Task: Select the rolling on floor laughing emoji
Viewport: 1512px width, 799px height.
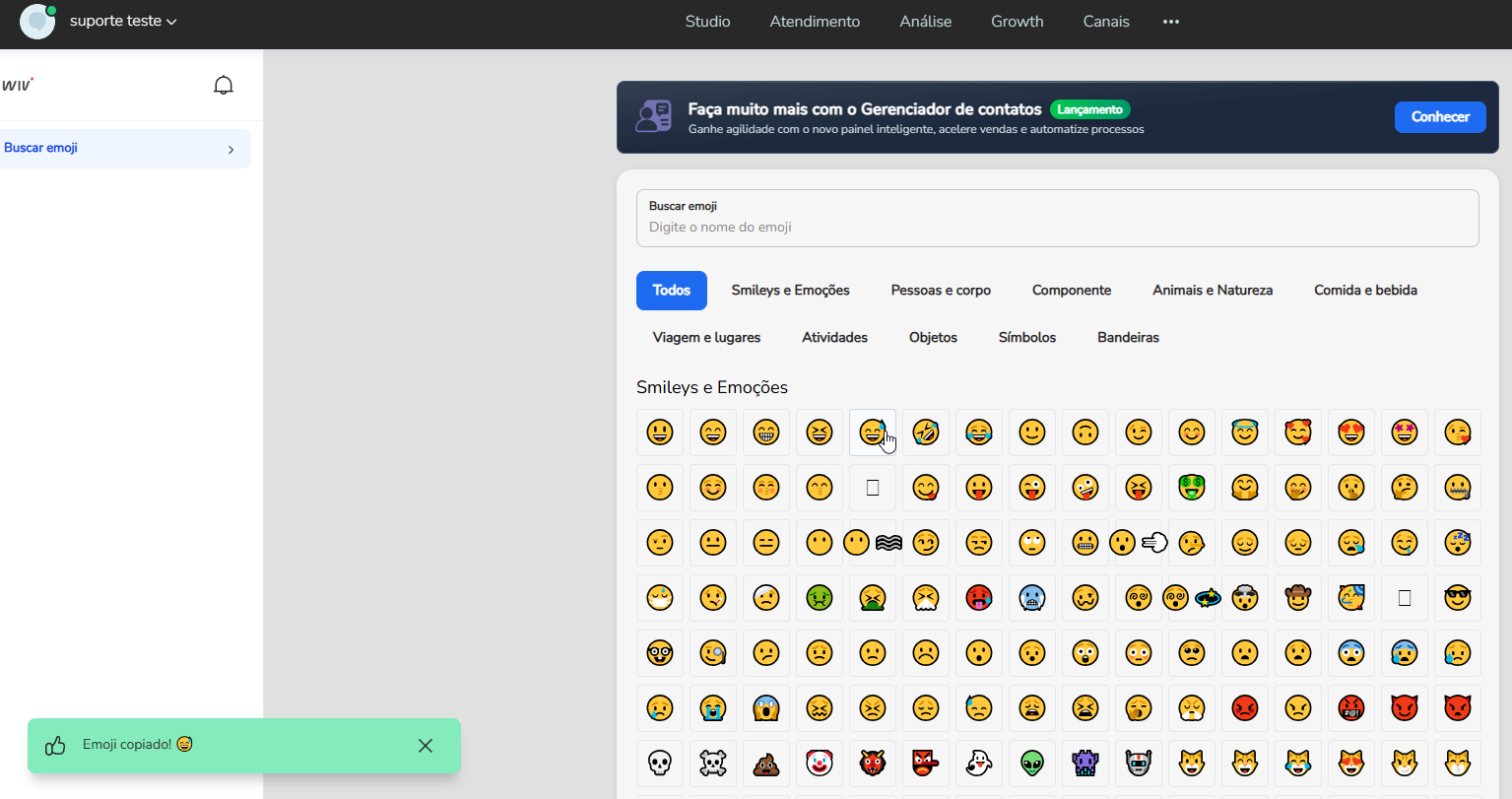Action: 926,433
